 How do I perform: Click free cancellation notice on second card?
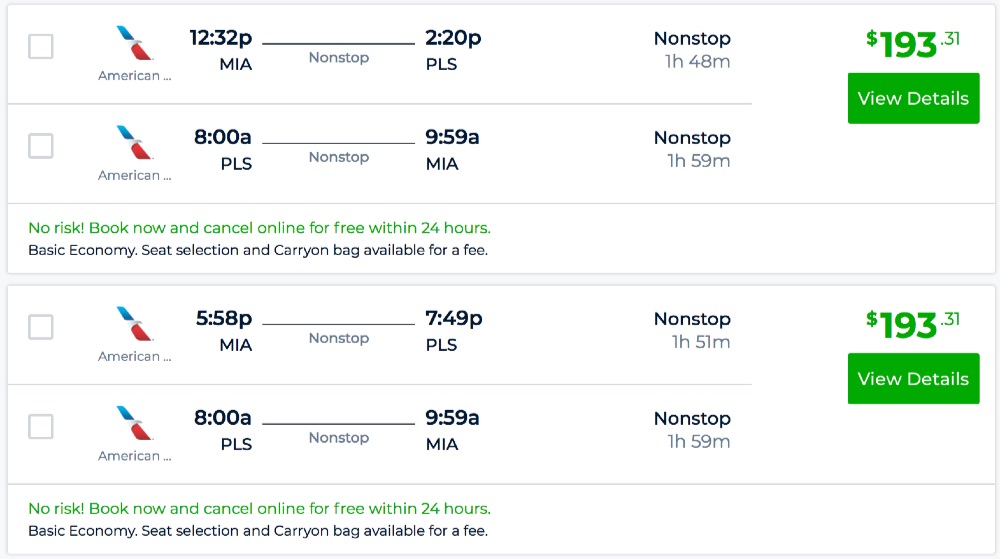[x=259, y=509]
